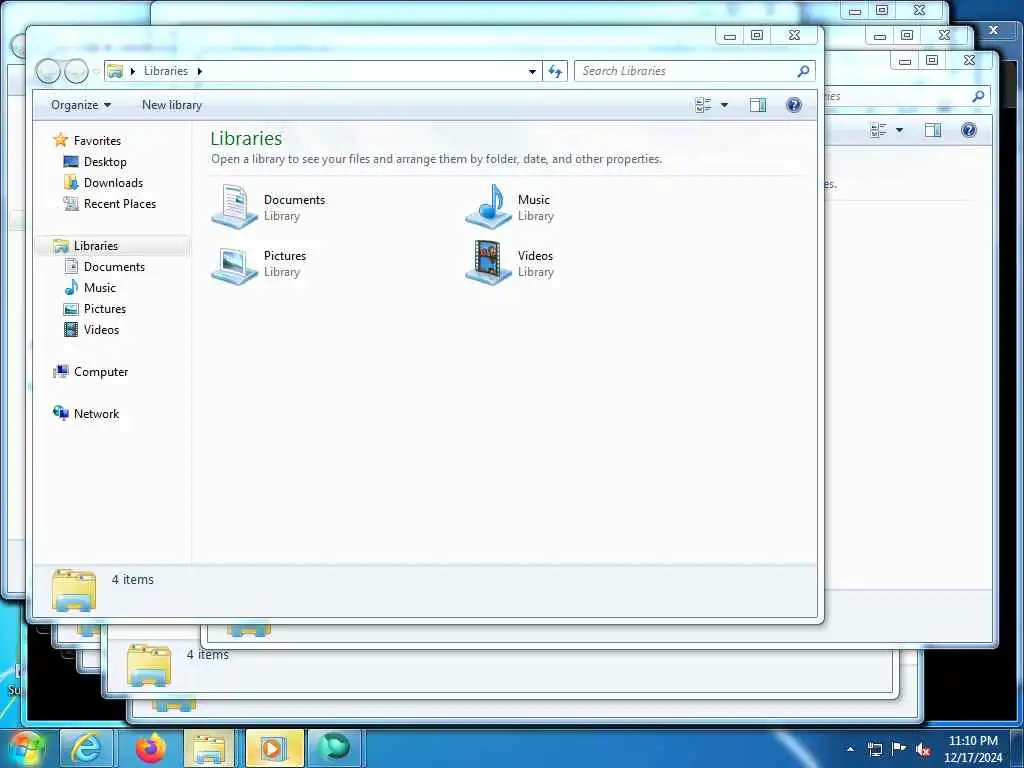Viewport: 1024px width, 768px height.
Task: Click the root arrow before Libraries breadcrumb
Action: click(133, 71)
